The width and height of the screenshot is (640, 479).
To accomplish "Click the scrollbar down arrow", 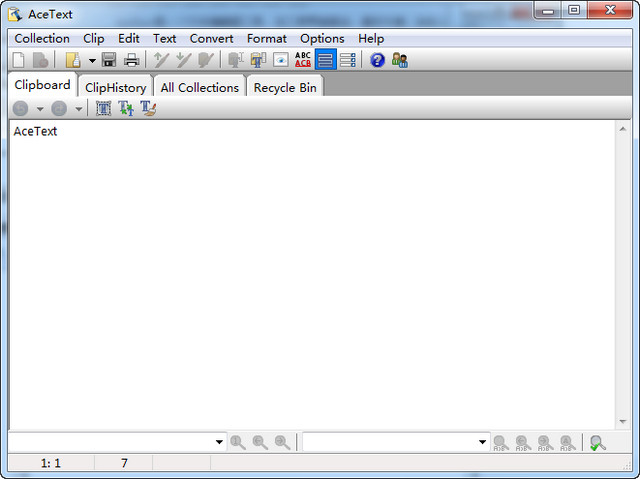I will (x=622, y=421).
